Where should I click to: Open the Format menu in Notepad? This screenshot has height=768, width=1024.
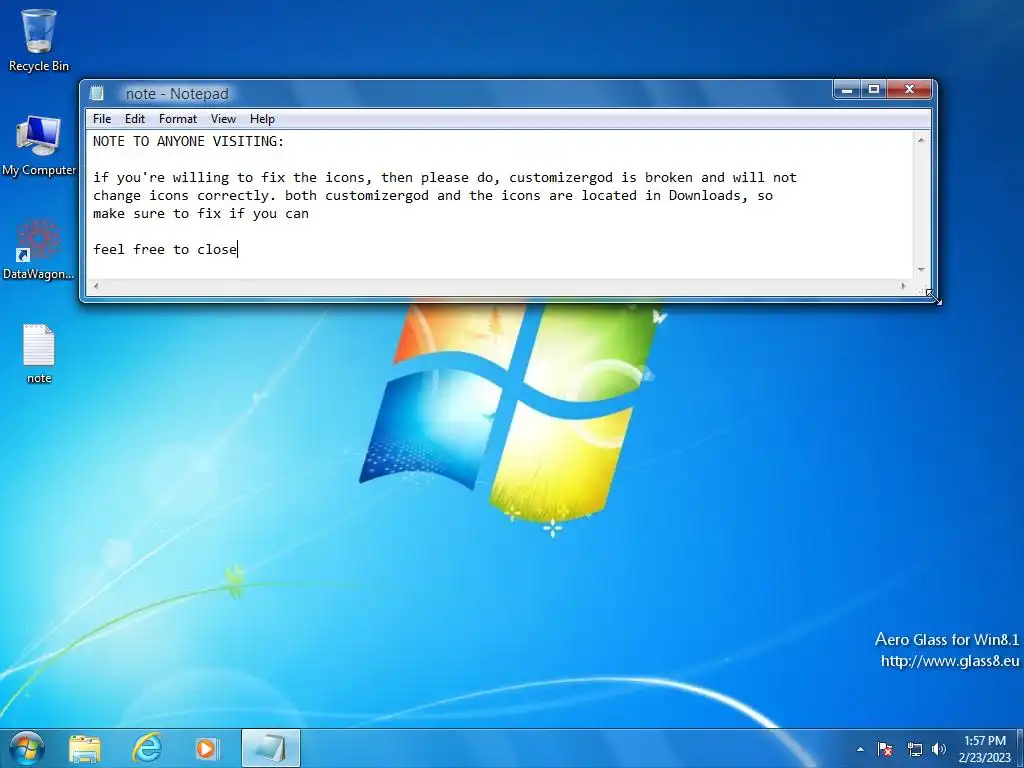pos(178,119)
